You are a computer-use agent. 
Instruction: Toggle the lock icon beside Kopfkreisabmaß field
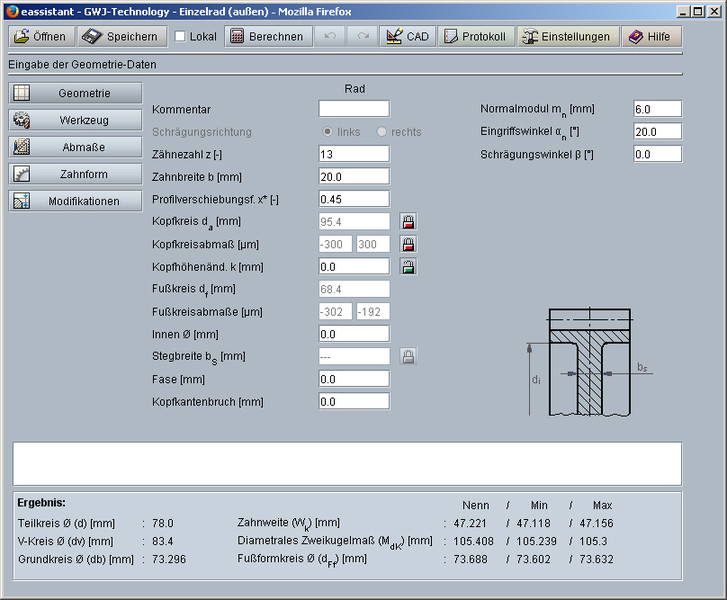pos(408,244)
